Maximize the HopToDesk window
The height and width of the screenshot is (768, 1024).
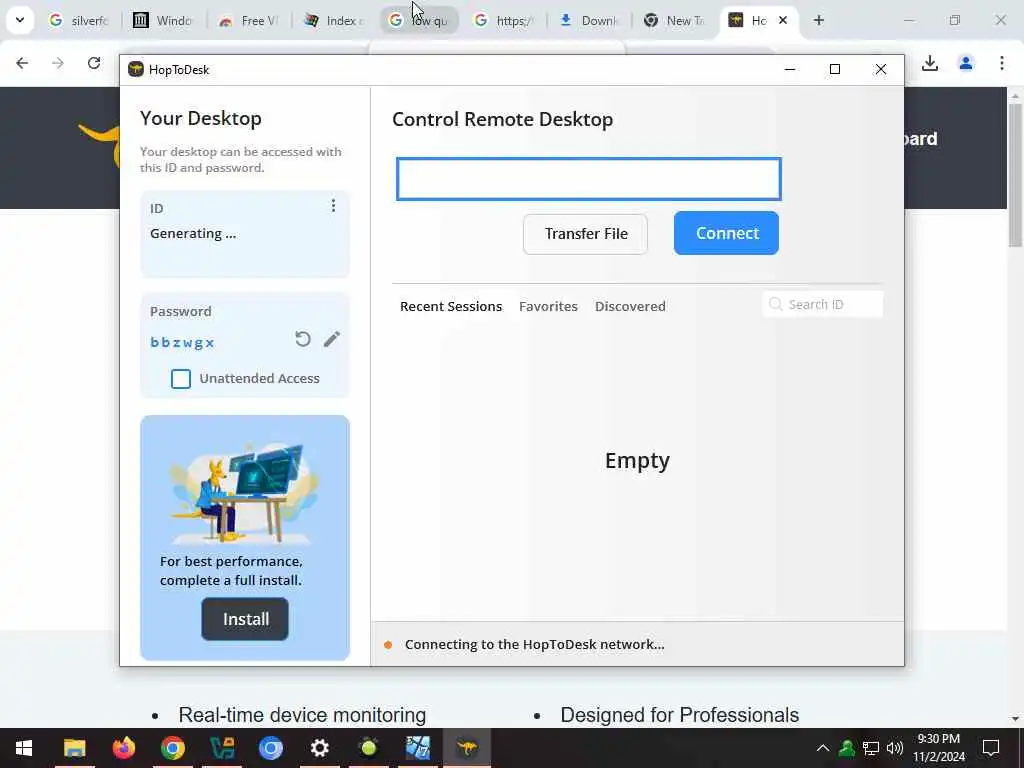pos(835,69)
